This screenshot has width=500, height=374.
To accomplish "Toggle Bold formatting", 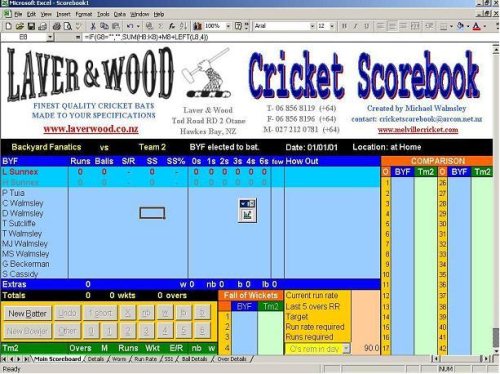I will pos(345,26).
